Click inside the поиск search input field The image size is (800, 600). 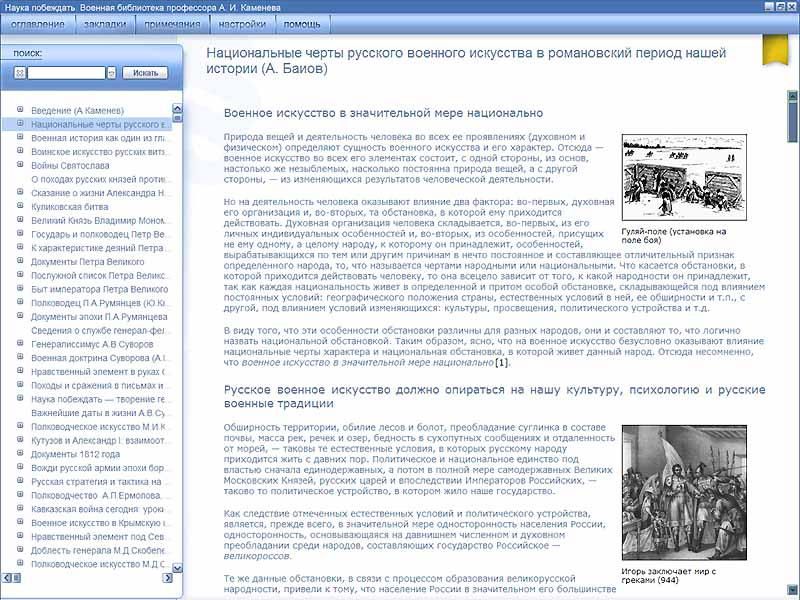(65, 73)
